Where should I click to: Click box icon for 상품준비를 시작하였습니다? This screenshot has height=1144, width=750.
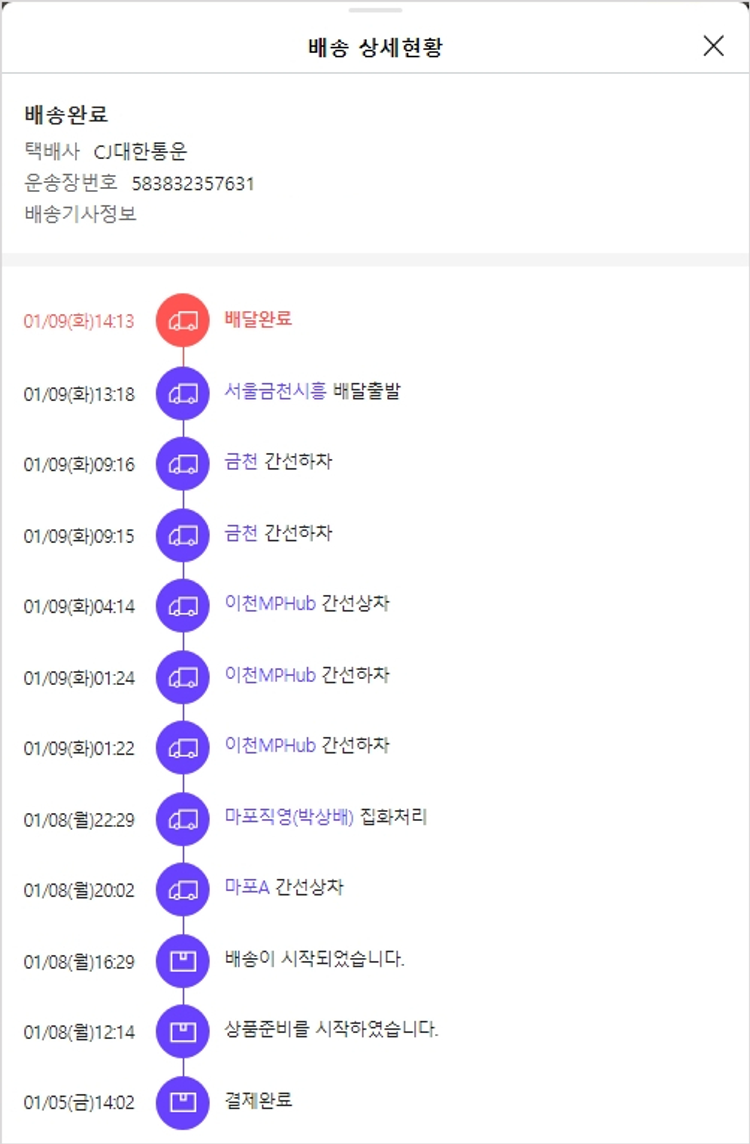click(x=183, y=1031)
